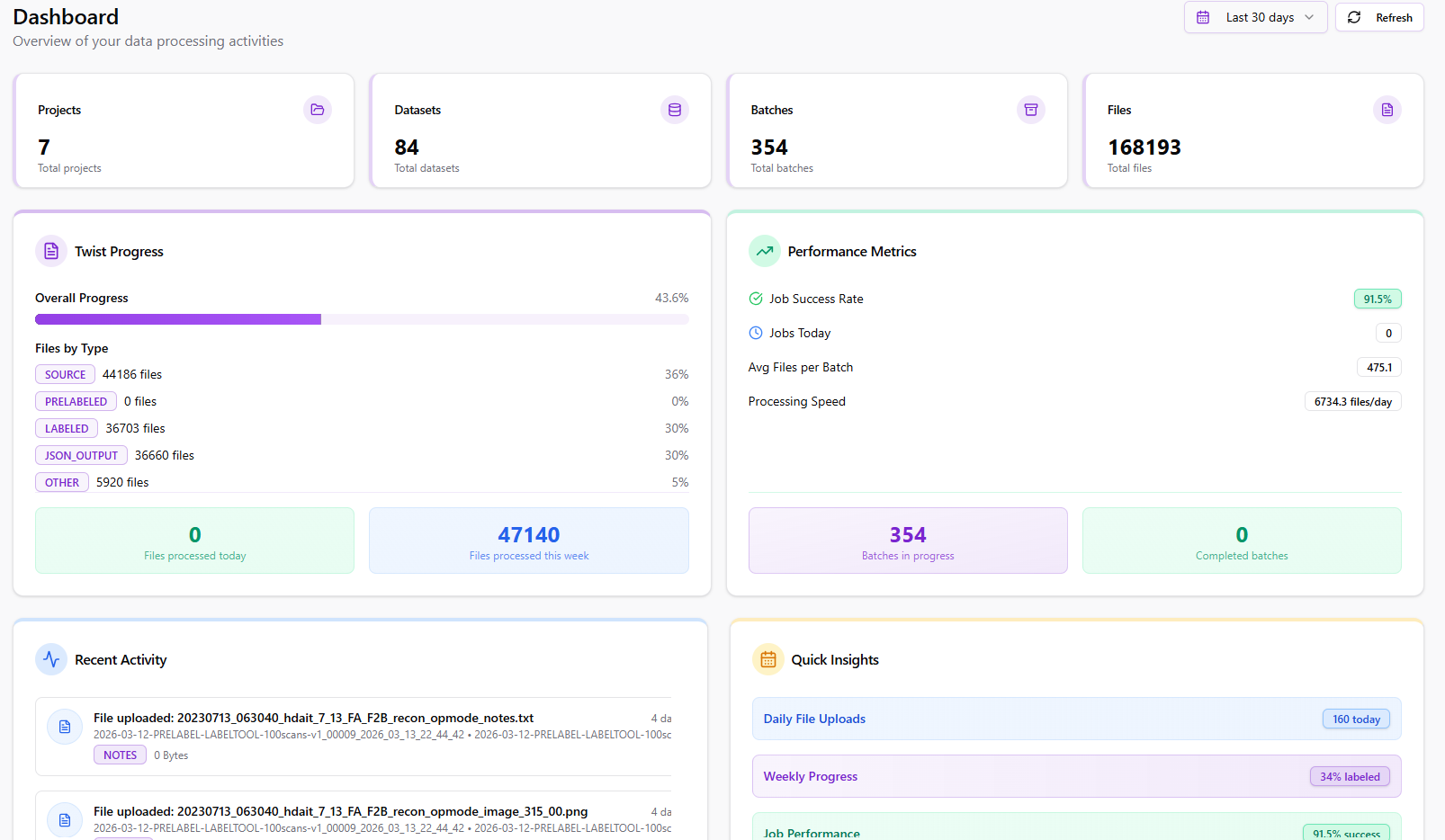This screenshot has height=840, width=1445.
Task: Click the Recent Activity pulse icon
Action: [x=51, y=659]
